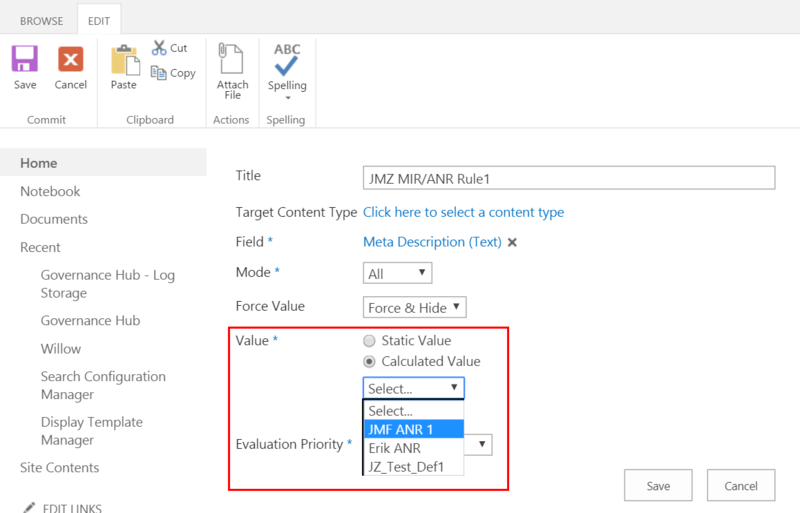Viewport: 800px width, 513px height.
Task: Remove the Meta Description field with X
Action: [x=512, y=242]
